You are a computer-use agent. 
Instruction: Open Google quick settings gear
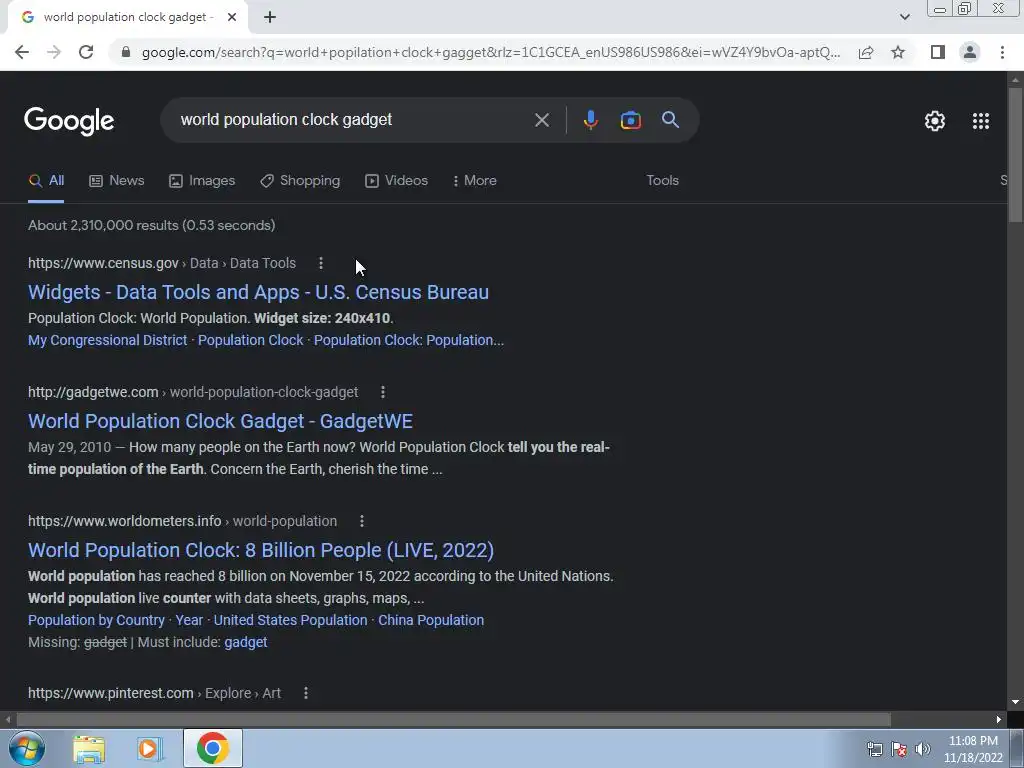pos(935,121)
